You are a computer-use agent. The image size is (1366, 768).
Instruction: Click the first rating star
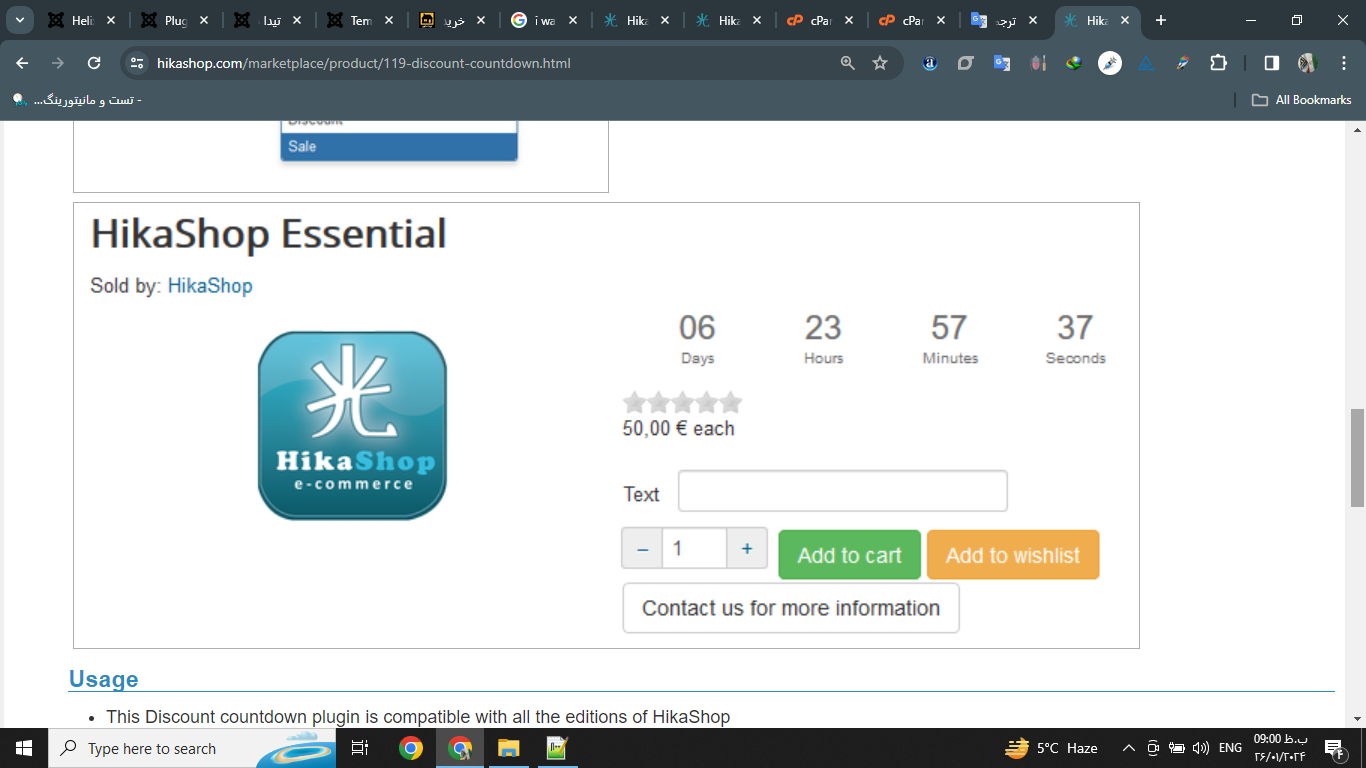coord(635,403)
